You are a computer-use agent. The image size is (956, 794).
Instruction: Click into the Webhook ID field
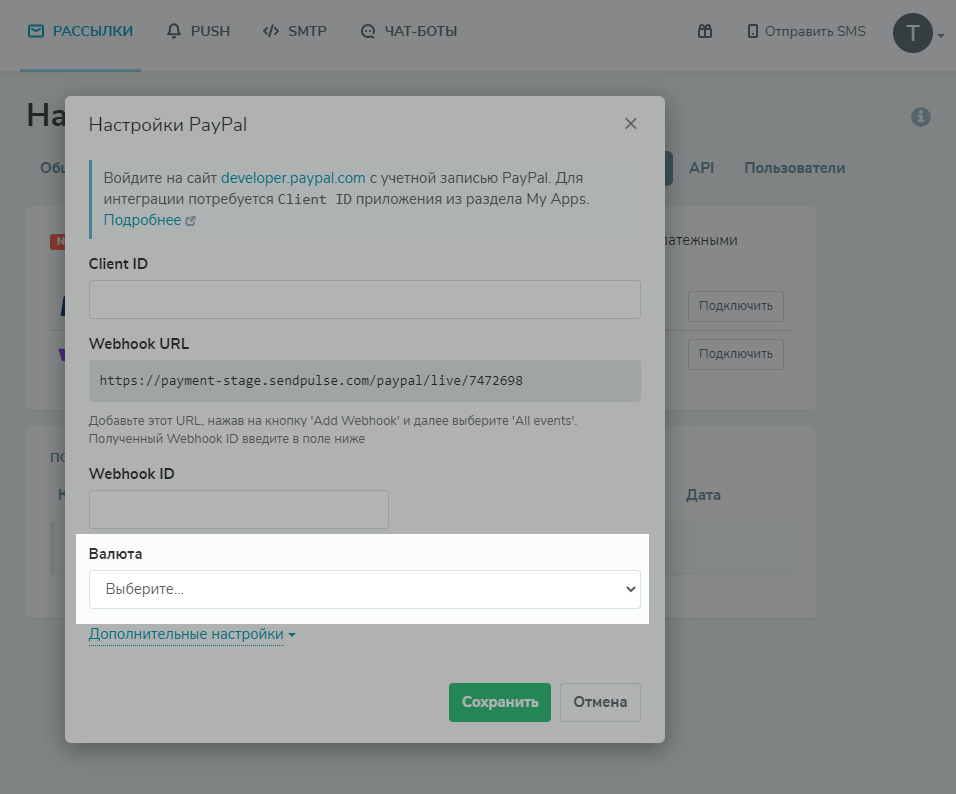pos(238,509)
